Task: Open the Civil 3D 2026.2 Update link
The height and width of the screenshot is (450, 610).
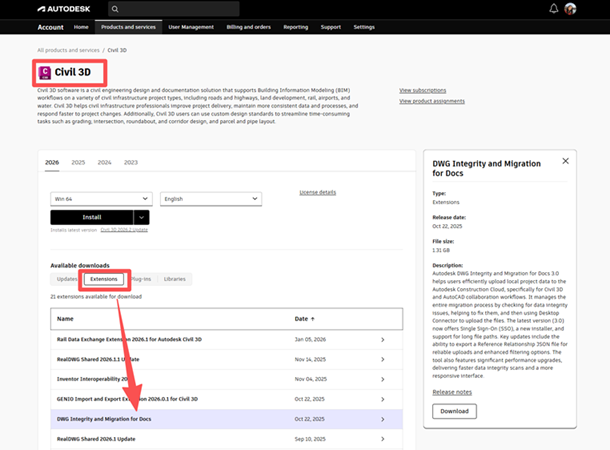Action: [124, 230]
